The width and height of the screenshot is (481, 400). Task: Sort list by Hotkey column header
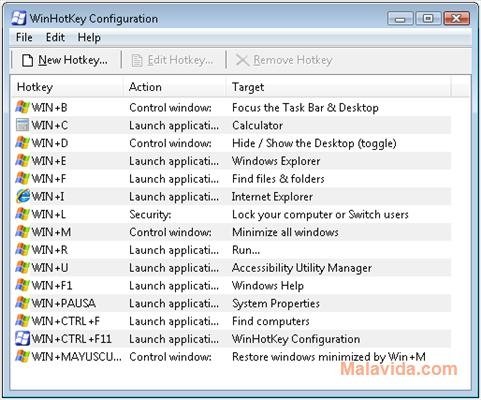pyautogui.click(x=67, y=87)
